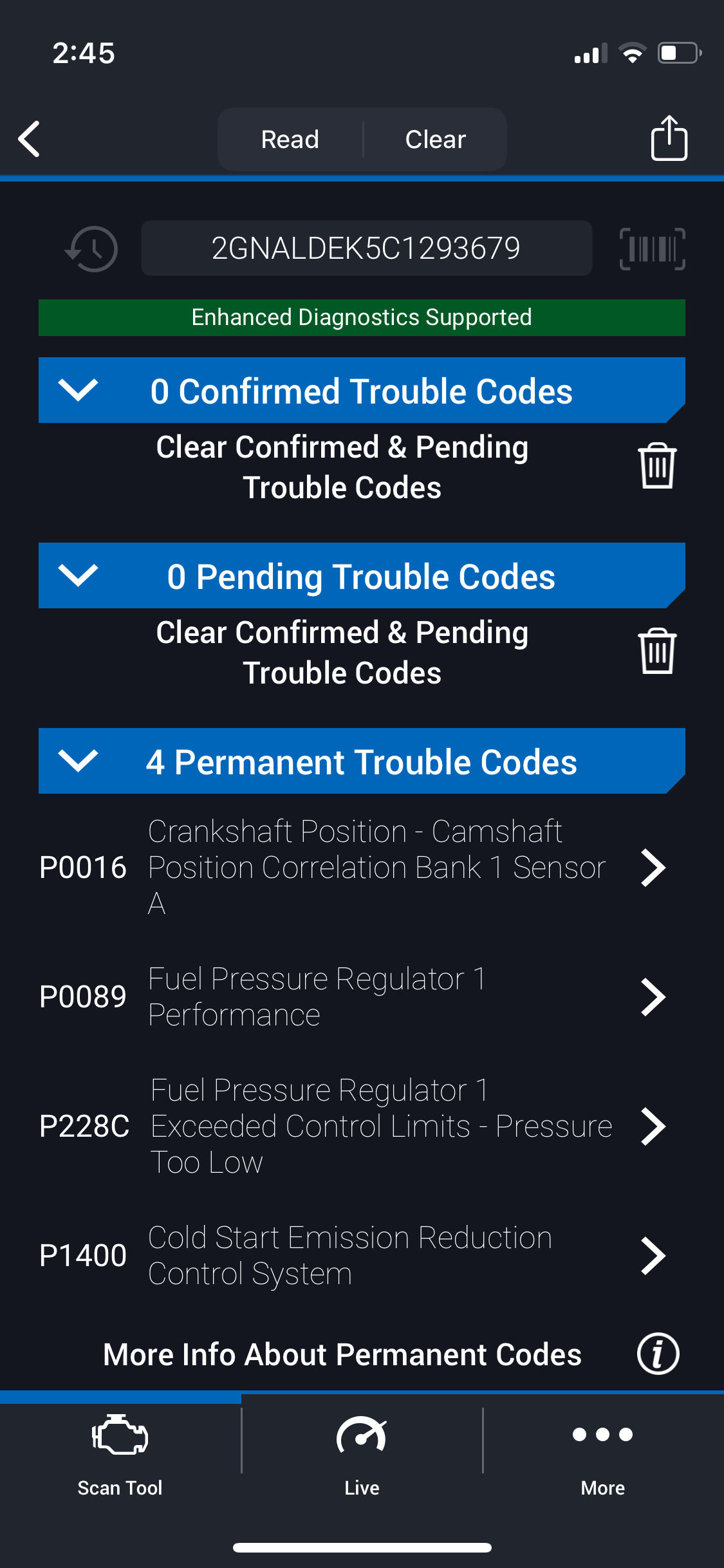The width and height of the screenshot is (724, 1568).
Task: Open the permanent codes info icon
Action: coord(658,1354)
